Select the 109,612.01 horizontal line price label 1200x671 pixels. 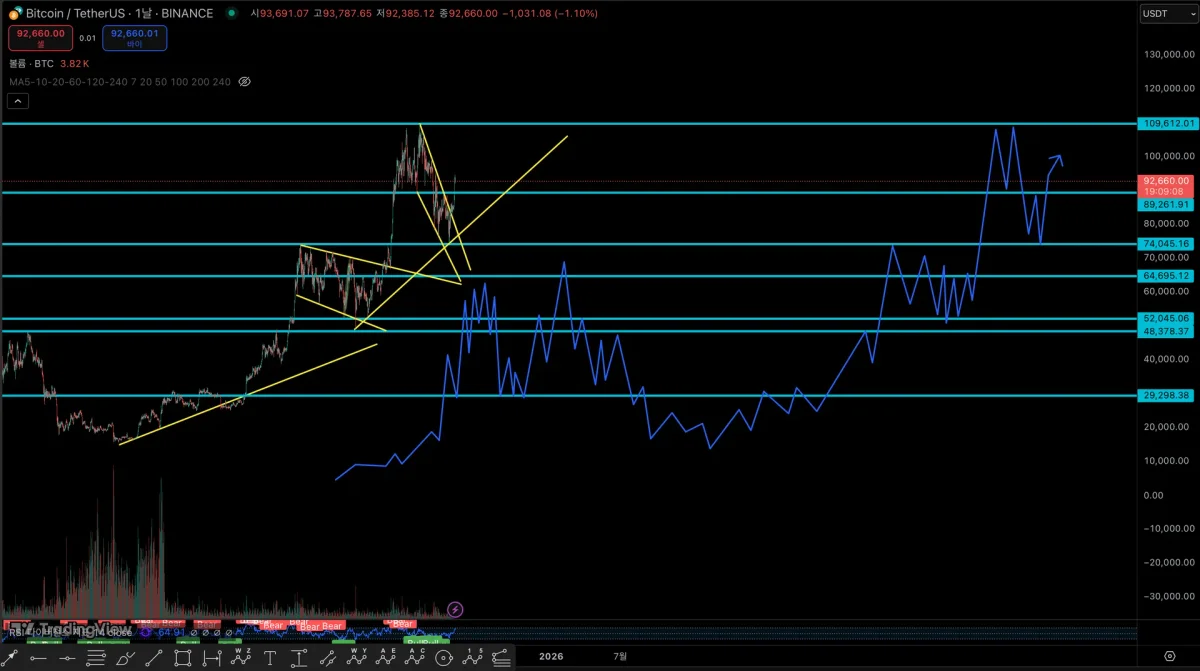point(1167,123)
